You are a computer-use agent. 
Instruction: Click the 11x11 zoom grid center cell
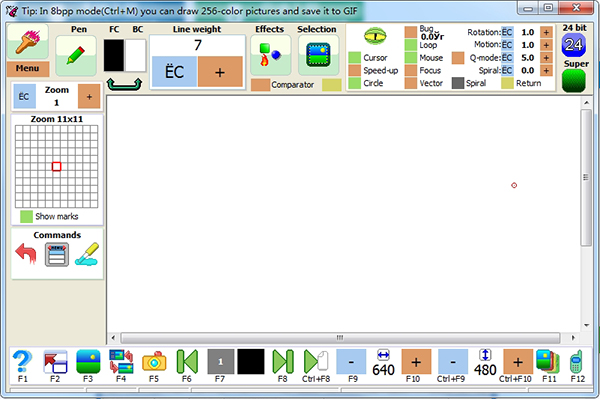coord(57,166)
